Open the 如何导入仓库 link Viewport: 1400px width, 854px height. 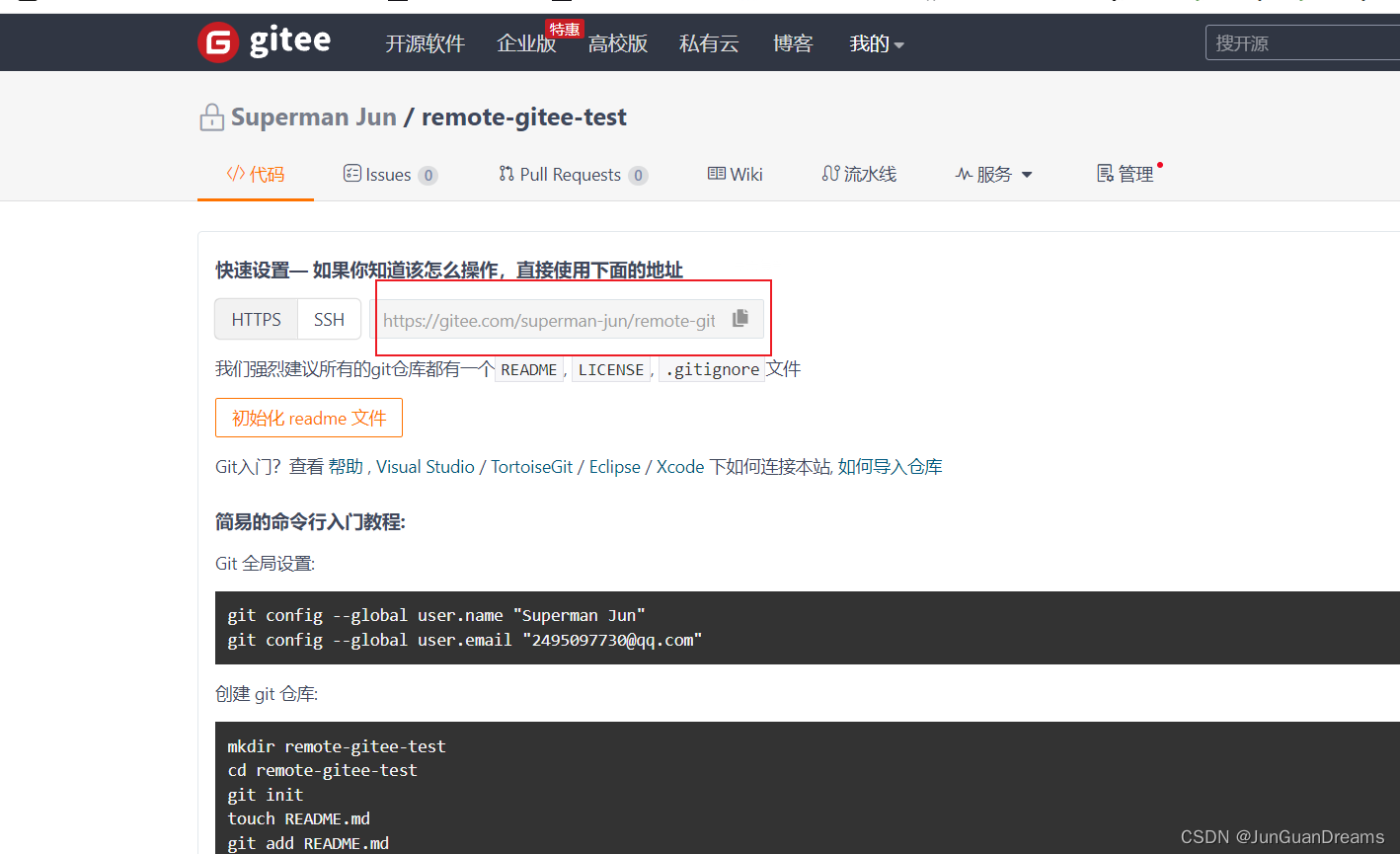coord(890,466)
